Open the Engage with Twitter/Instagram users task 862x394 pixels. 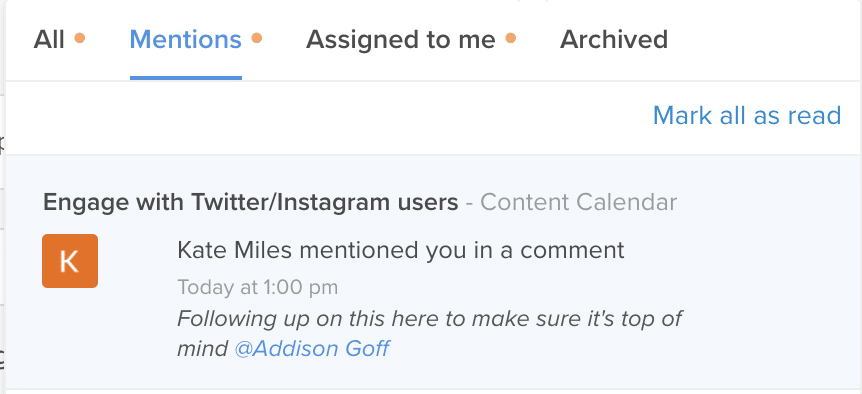coord(251,203)
